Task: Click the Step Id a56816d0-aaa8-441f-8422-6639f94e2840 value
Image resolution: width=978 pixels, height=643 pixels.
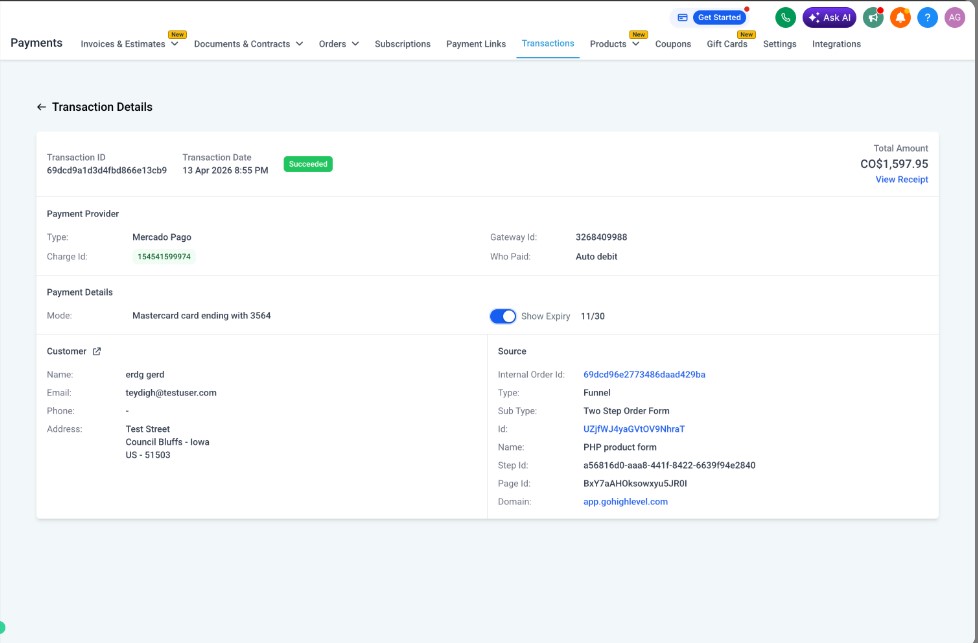Action: [x=669, y=465]
